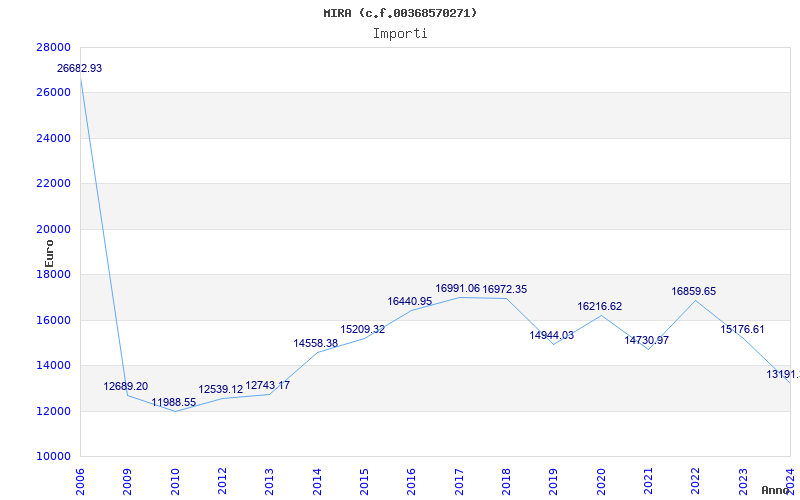The width and height of the screenshot is (800, 500).
Task: Select the 16216.62 data label
Action: 599,306
